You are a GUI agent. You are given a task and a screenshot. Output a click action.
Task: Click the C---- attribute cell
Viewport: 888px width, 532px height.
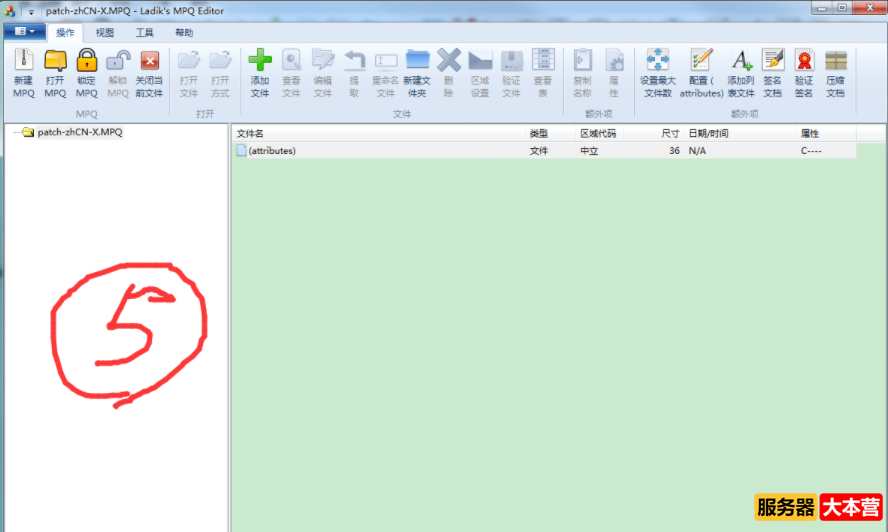811,151
